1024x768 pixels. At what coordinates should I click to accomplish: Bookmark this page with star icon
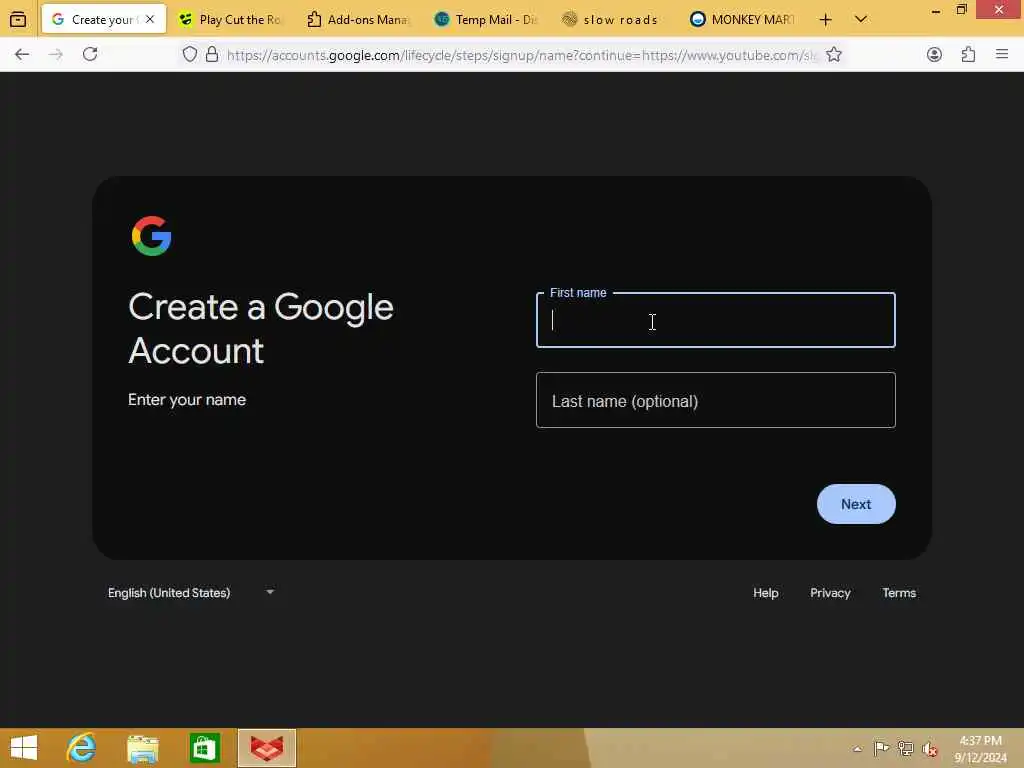point(834,55)
